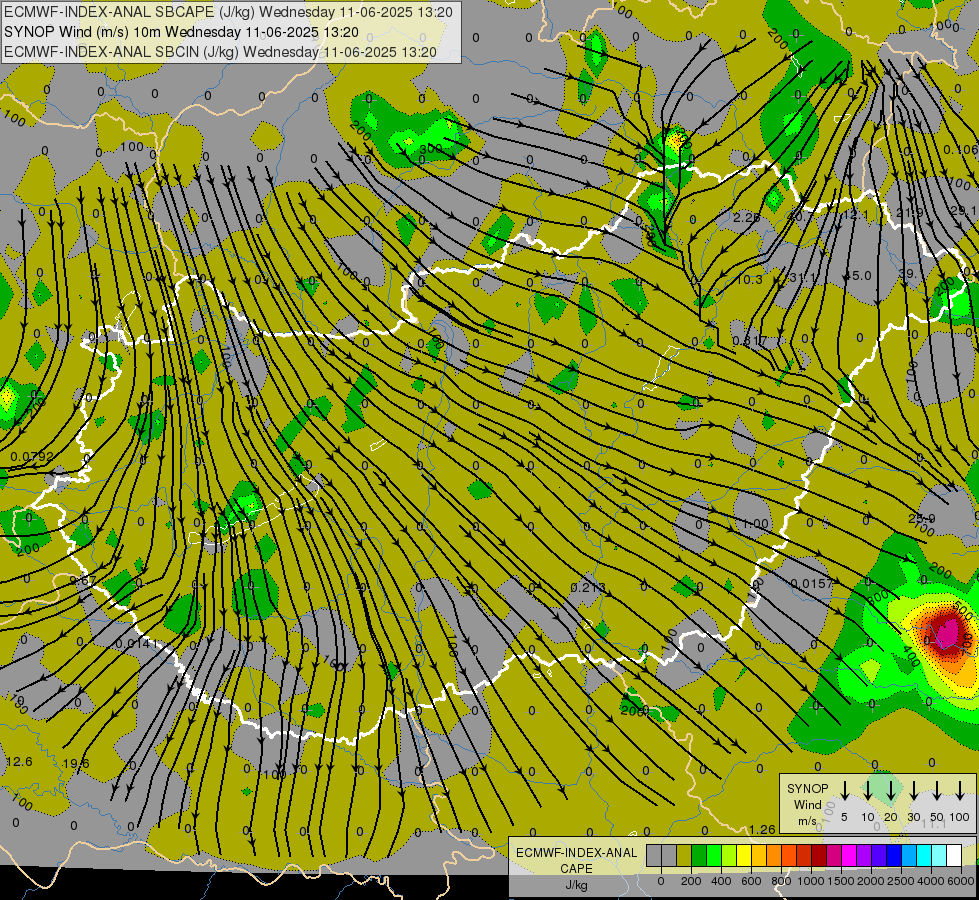Pick the olive 100–200 J/kg legend swatch

coord(684,856)
